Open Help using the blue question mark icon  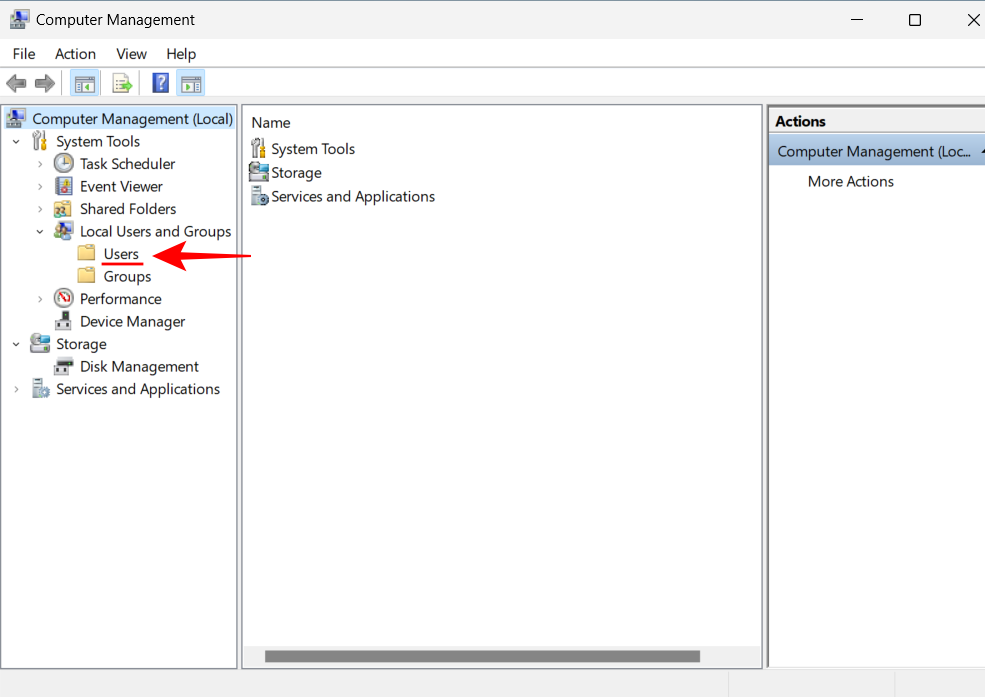coord(160,83)
